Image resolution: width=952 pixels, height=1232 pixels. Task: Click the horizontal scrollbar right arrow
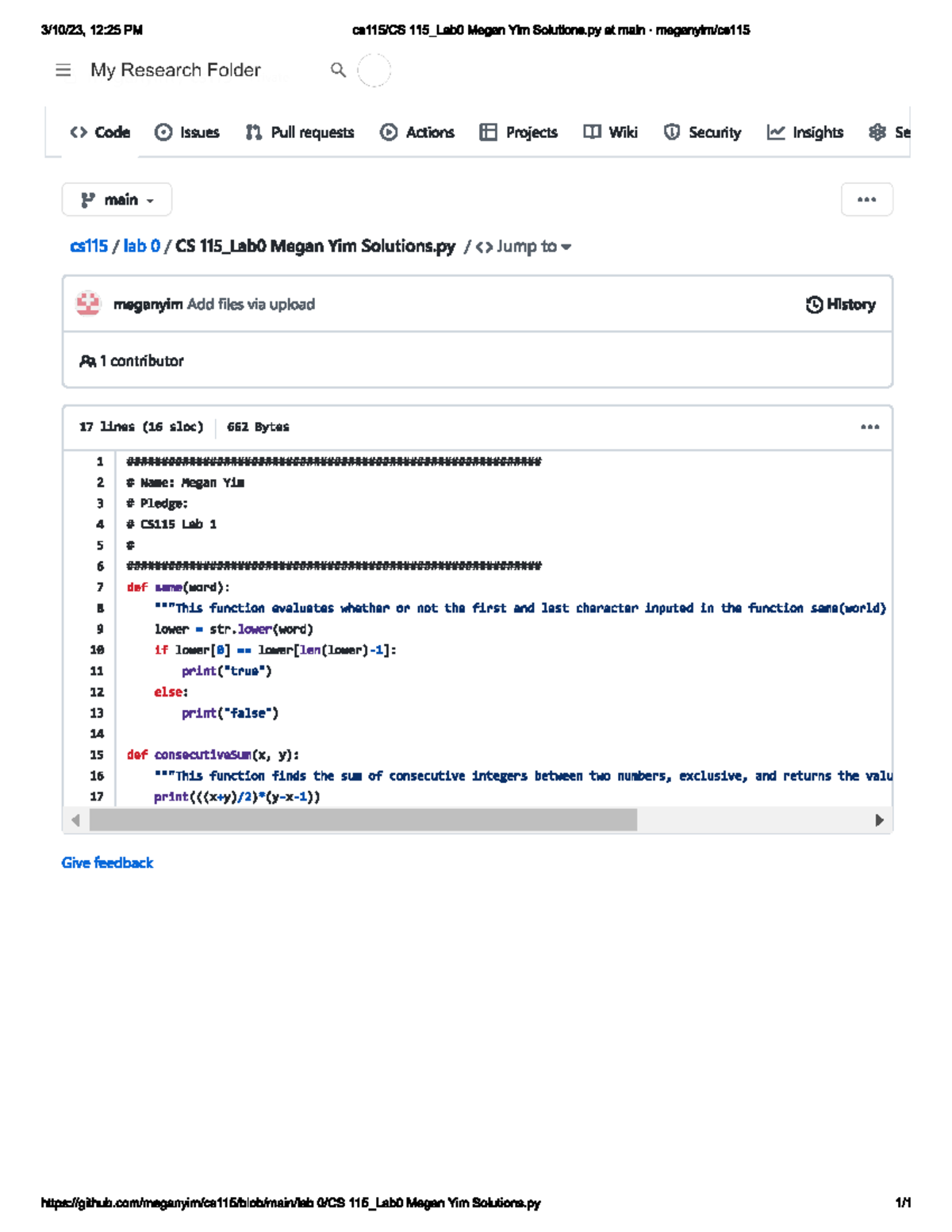pyautogui.click(x=879, y=820)
